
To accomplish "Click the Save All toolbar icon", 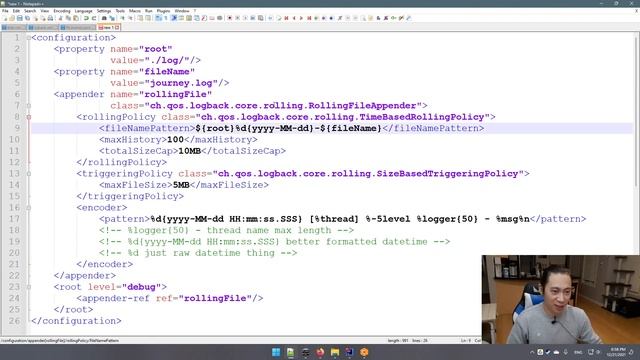I will [x=27, y=18].
